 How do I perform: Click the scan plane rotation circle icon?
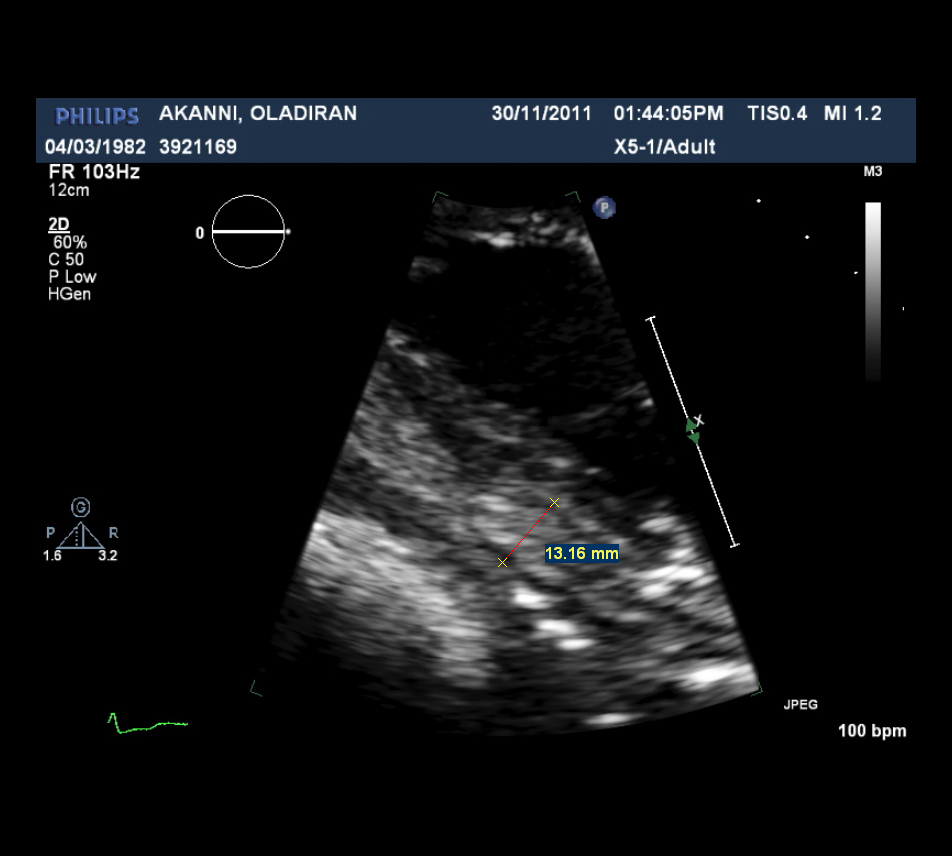[x=250, y=232]
